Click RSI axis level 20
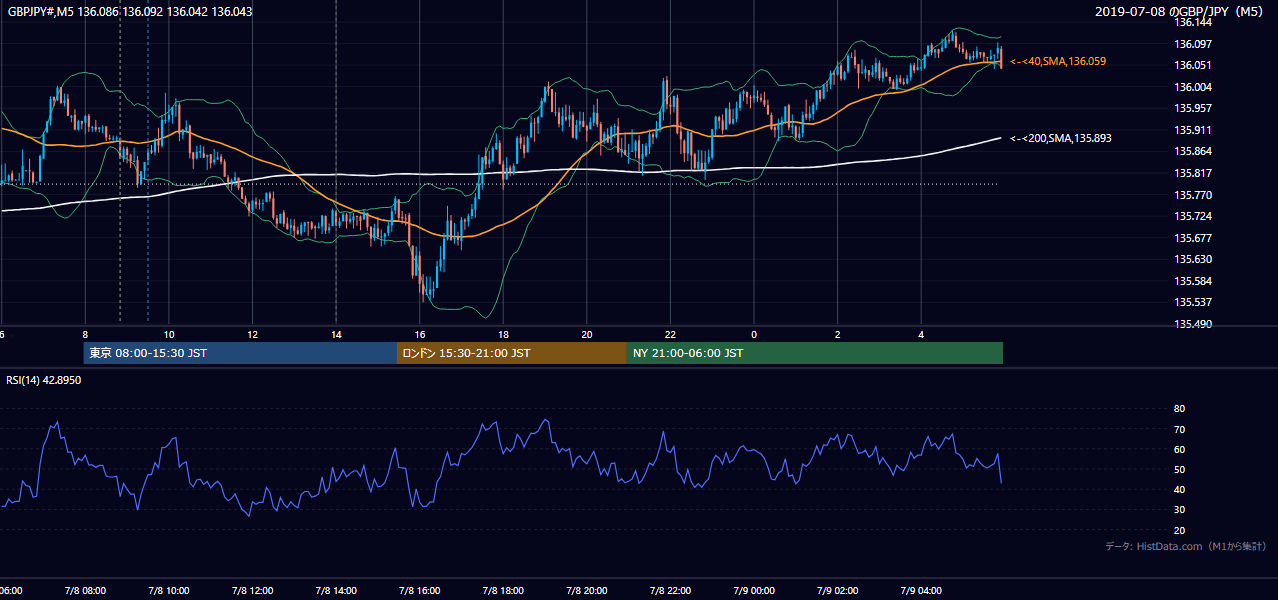 pos(1179,530)
